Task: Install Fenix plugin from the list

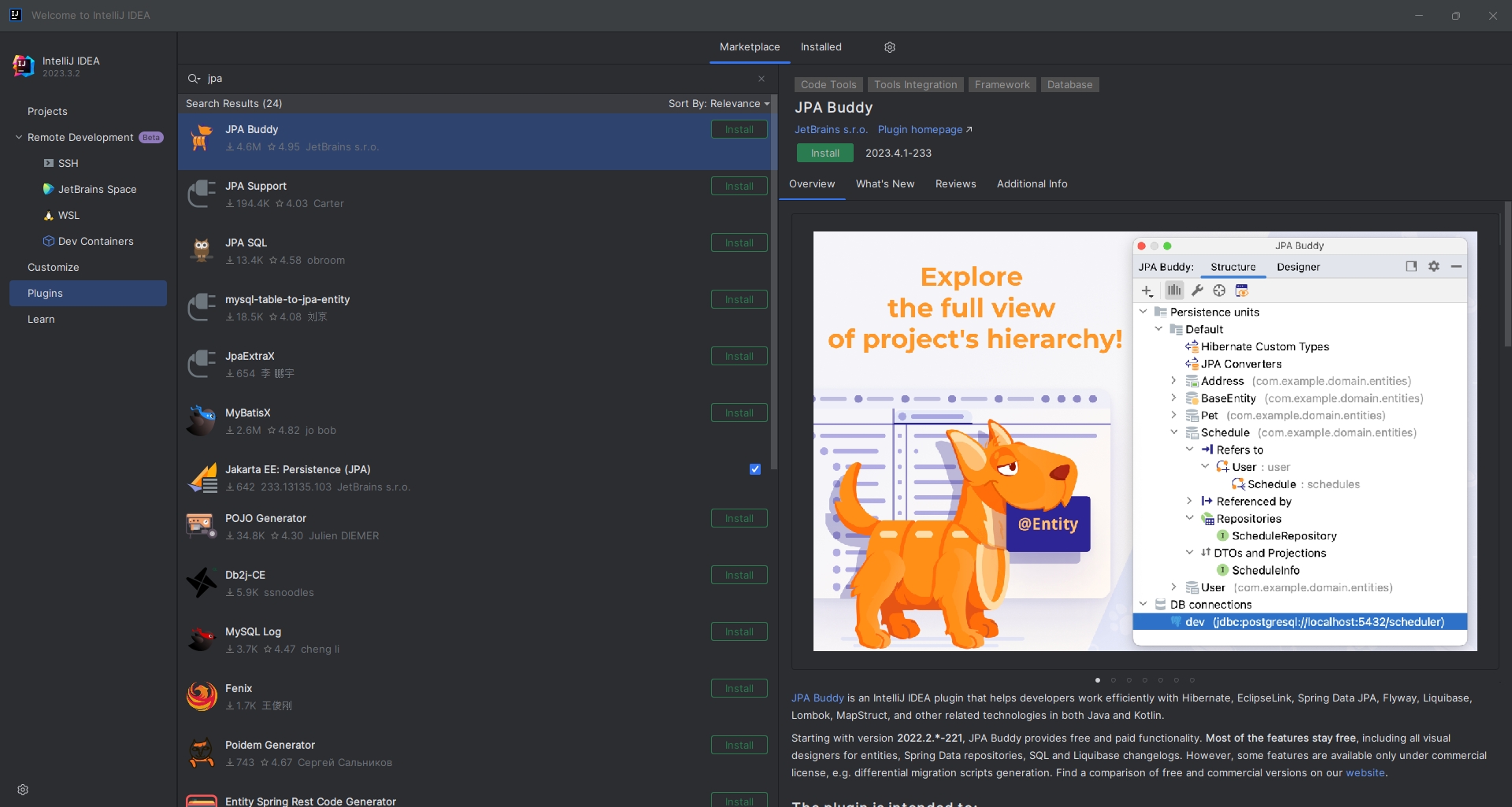Action: [x=739, y=688]
